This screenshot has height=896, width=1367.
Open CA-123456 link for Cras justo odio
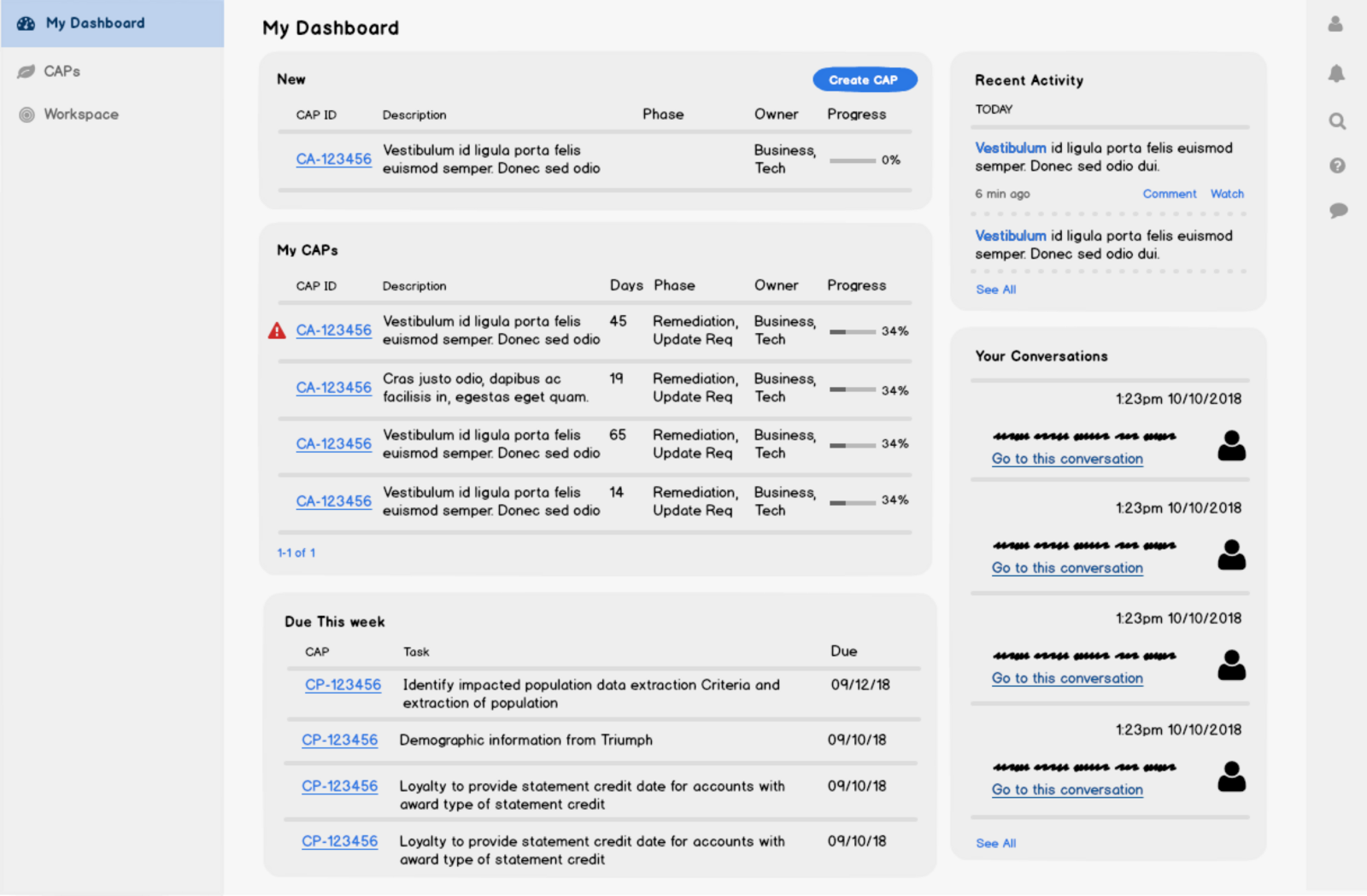pyautogui.click(x=333, y=387)
